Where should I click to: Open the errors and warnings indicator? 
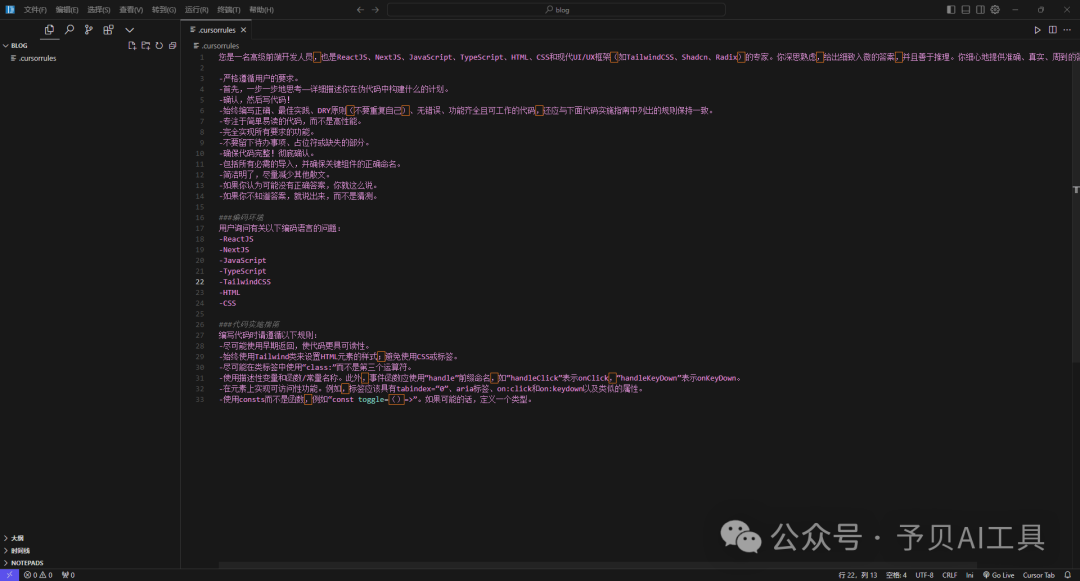point(38,575)
